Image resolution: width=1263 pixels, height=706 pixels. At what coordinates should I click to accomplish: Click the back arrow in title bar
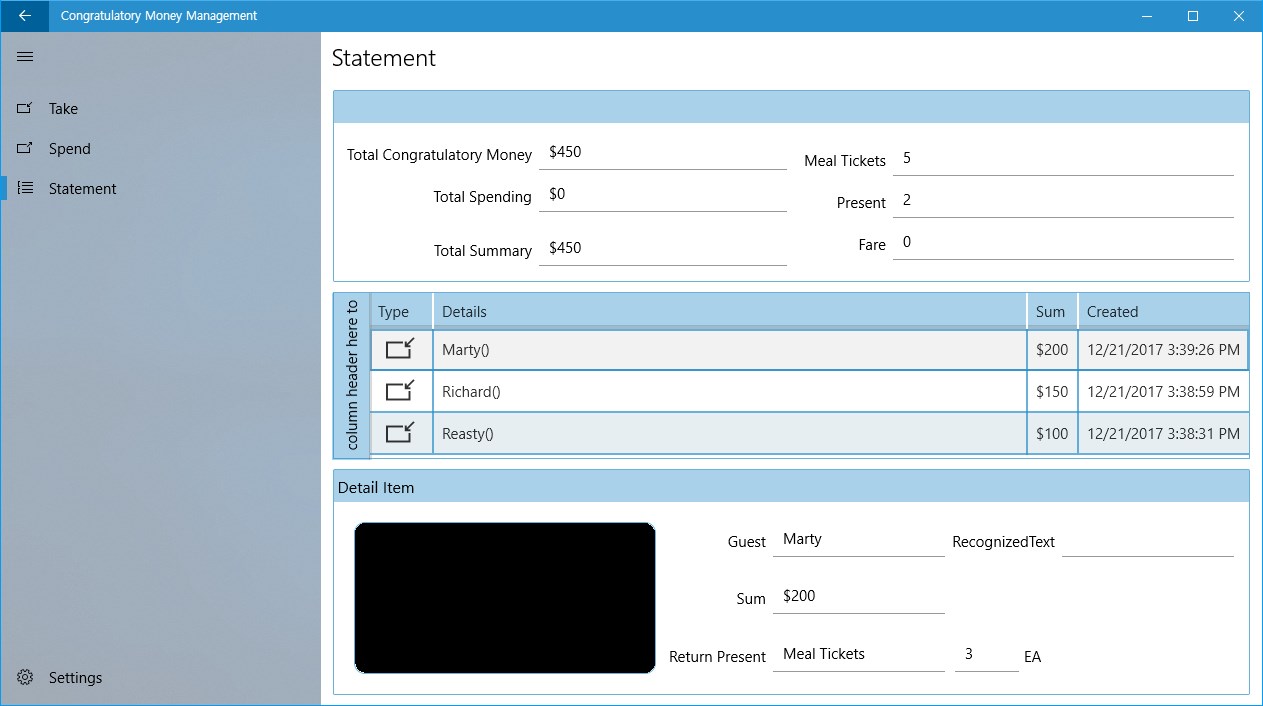[x=24, y=16]
